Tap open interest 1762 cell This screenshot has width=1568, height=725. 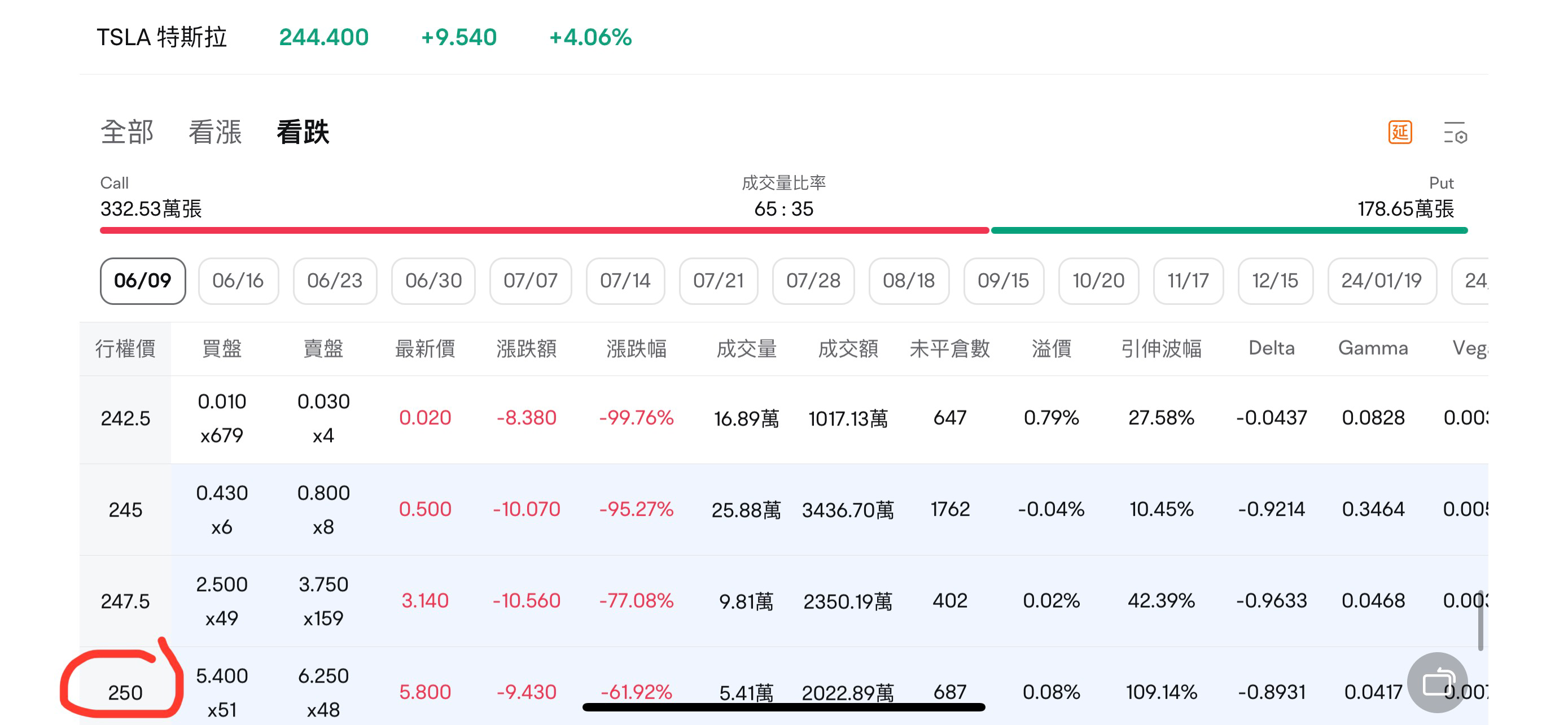pos(949,509)
